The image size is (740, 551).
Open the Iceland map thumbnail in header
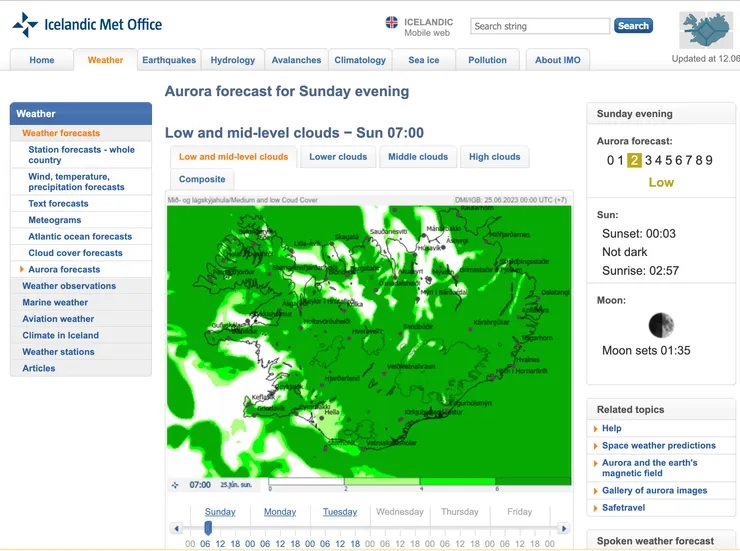click(706, 30)
